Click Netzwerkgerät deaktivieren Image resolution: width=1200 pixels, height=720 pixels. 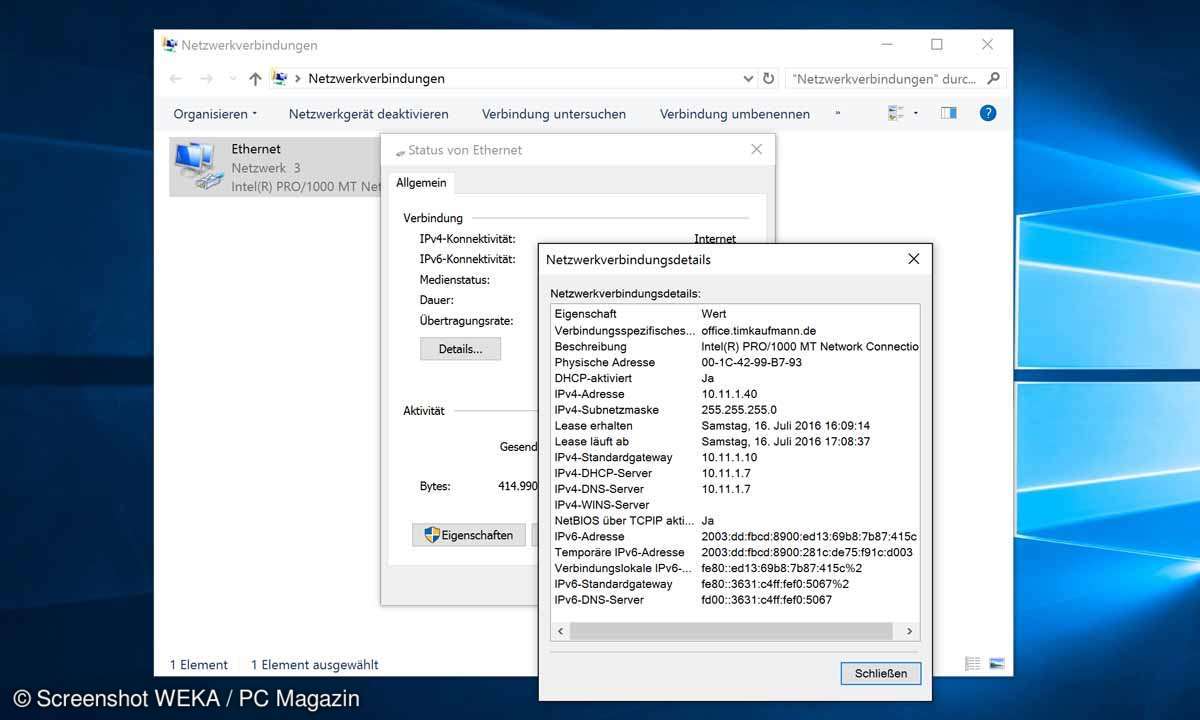tap(368, 114)
